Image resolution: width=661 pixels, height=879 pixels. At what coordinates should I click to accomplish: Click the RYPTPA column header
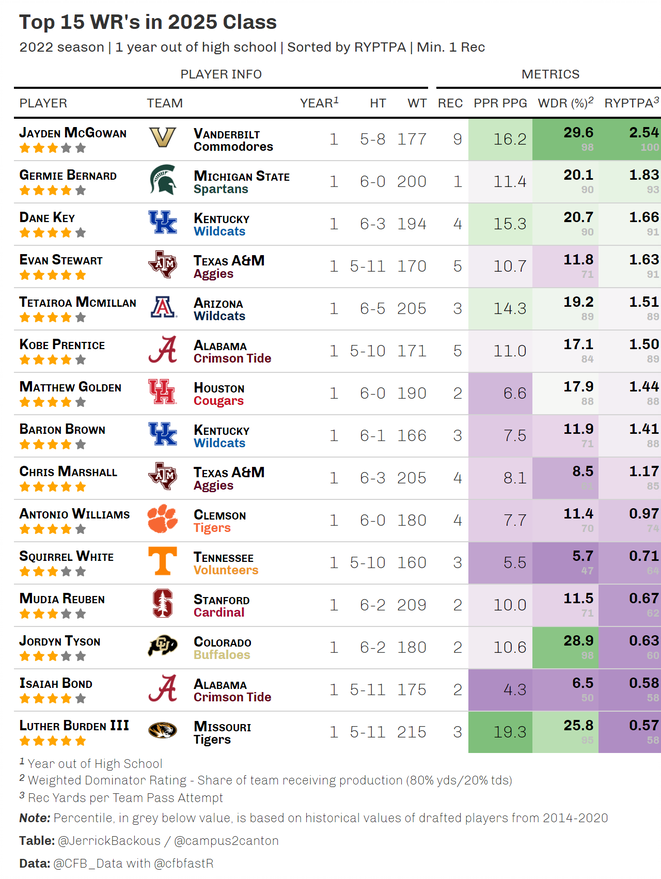[x=631, y=103]
